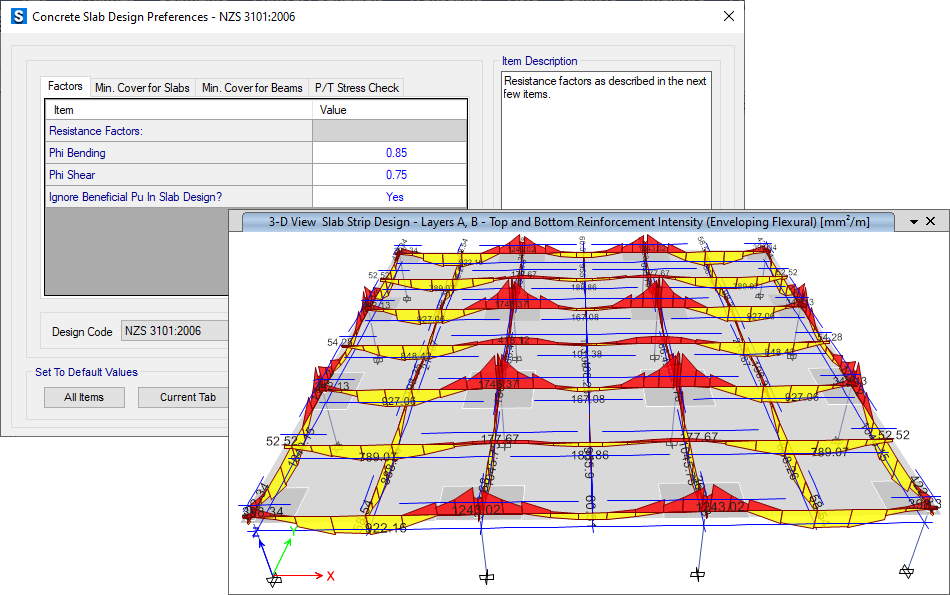
Task: Close the 3-D View reinforcement window
Action: click(x=931, y=221)
